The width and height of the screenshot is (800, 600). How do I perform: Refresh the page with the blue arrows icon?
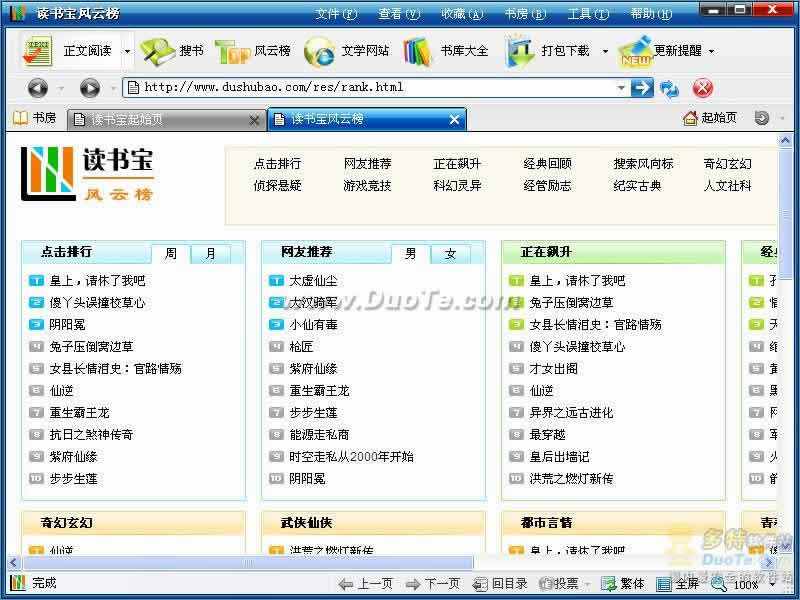[669, 89]
